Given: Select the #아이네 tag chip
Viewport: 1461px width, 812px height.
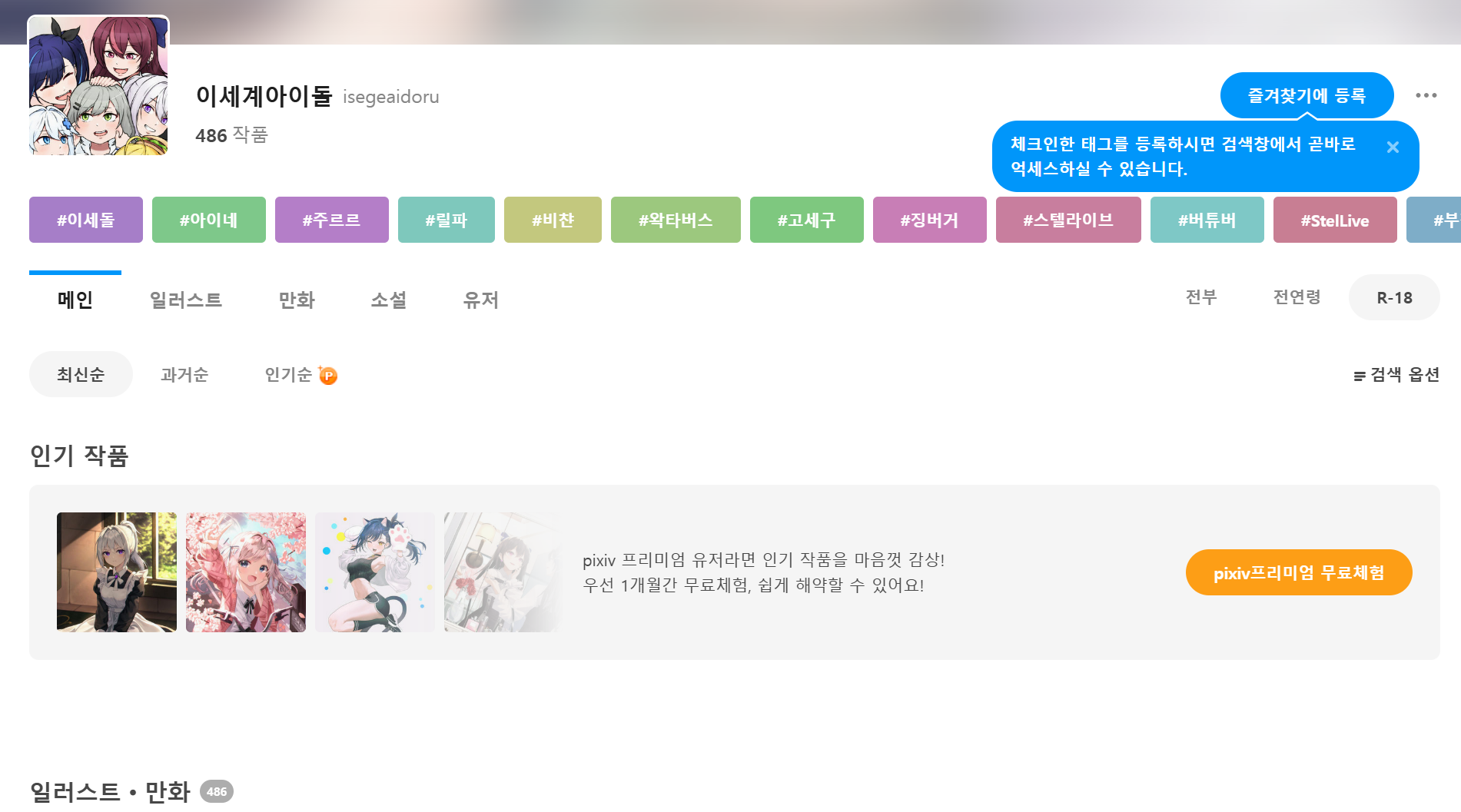Looking at the screenshot, I should pyautogui.click(x=209, y=220).
